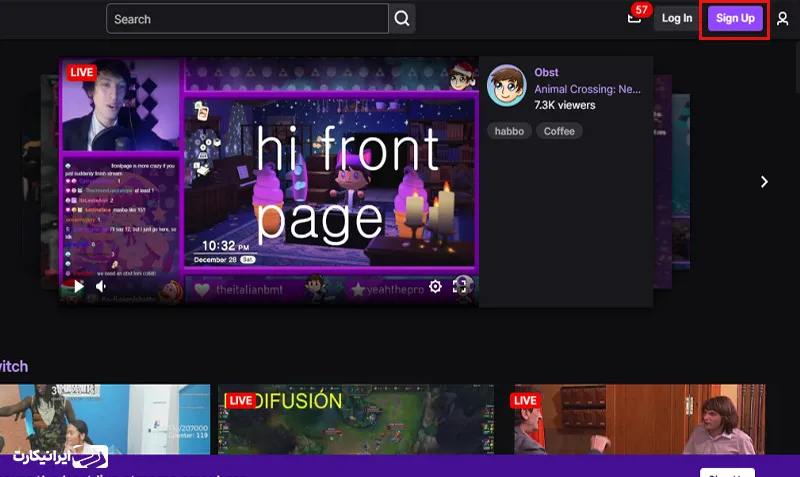Viewport: 800px width, 477px height.
Task: Open the wooden-door room live stream thumbnail
Action: coord(639,419)
